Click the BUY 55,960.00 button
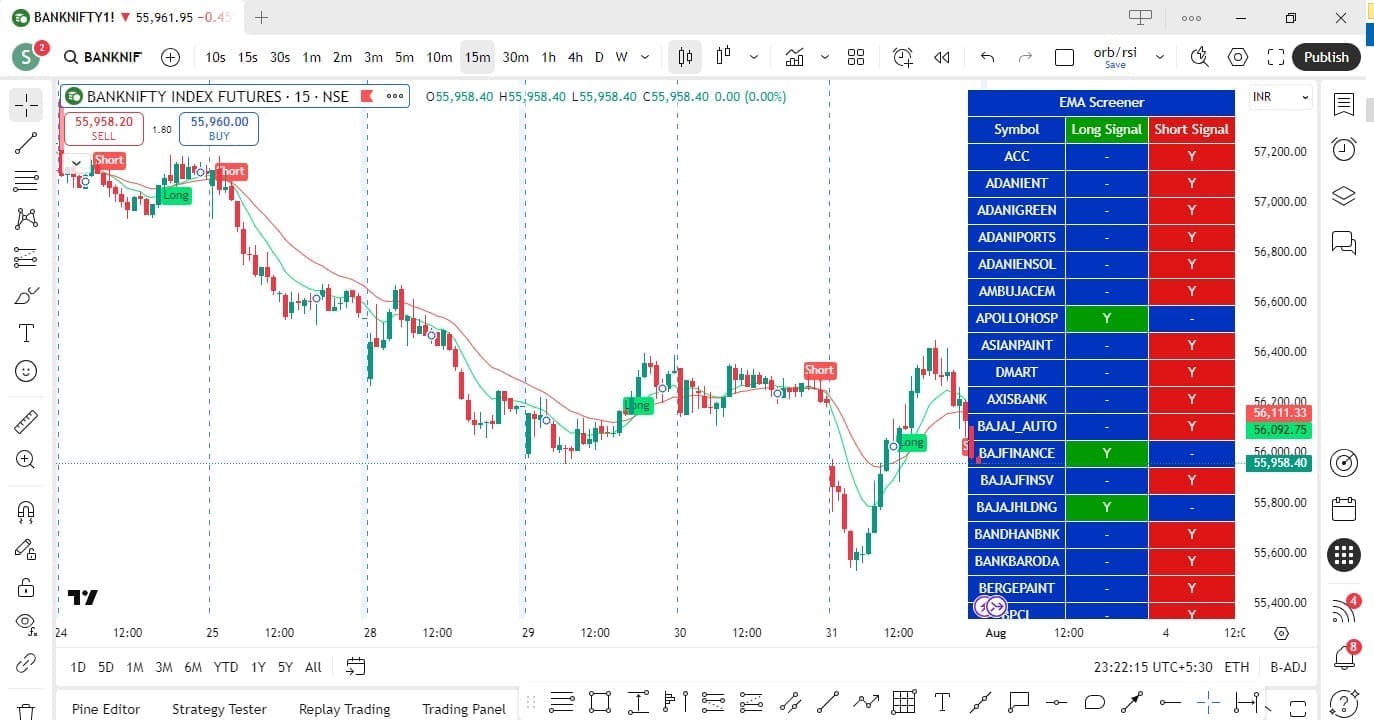The image size is (1374, 720). [x=219, y=128]
